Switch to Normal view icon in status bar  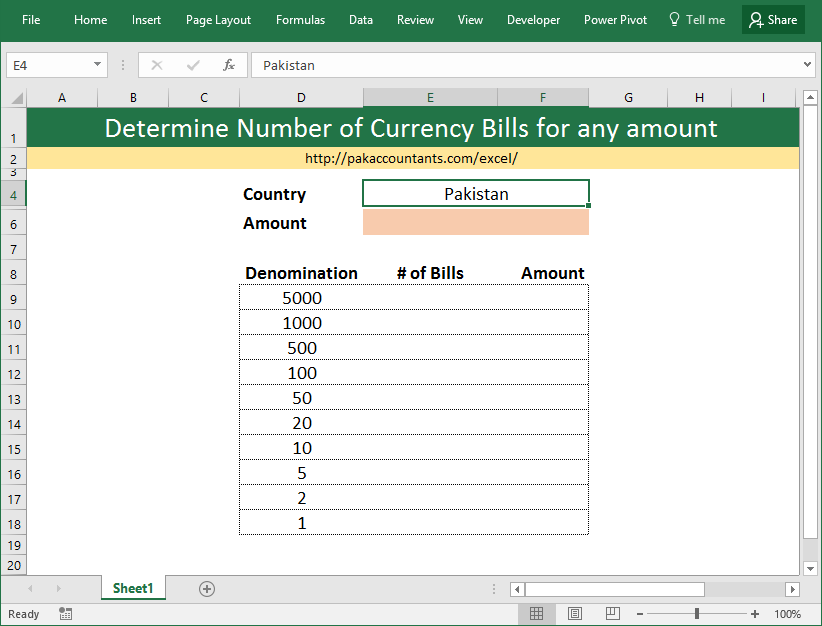coord(536,613)
